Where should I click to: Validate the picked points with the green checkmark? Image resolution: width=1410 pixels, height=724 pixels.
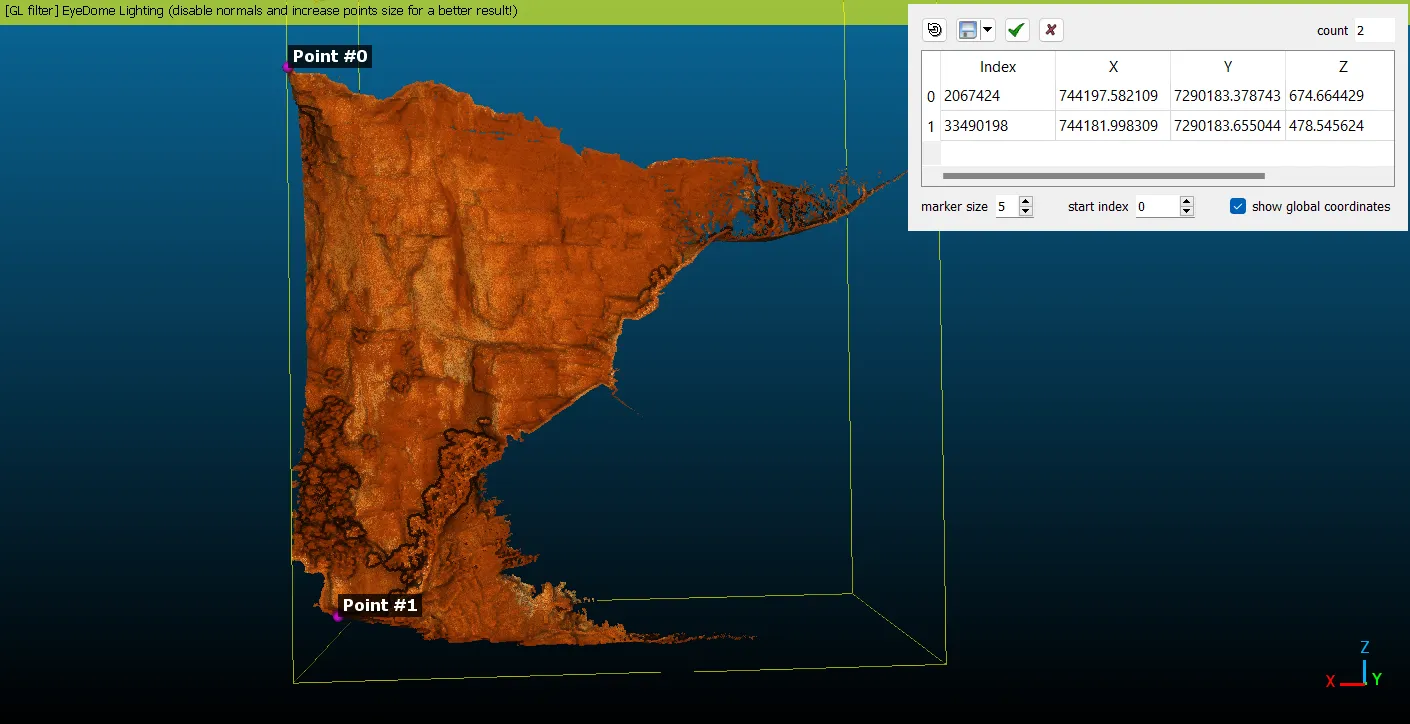click(x=1017, y=30)
